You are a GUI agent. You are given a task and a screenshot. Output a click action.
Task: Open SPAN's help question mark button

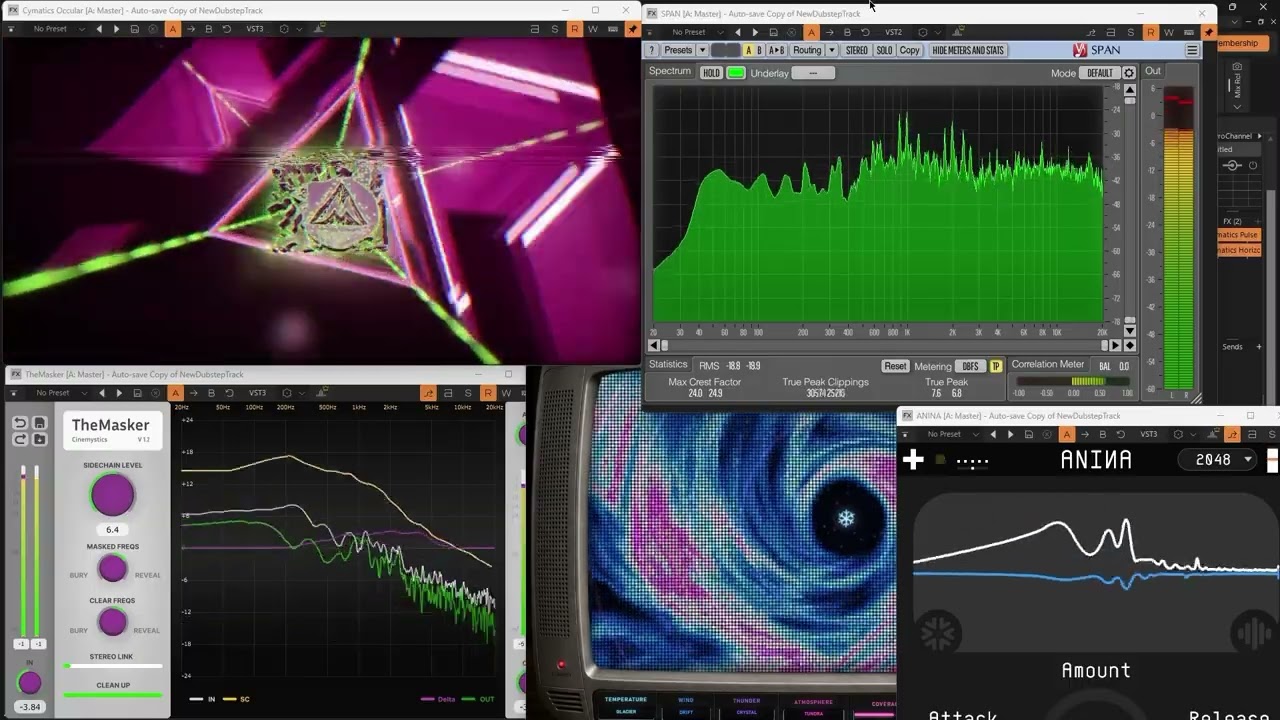coord(652,50)
